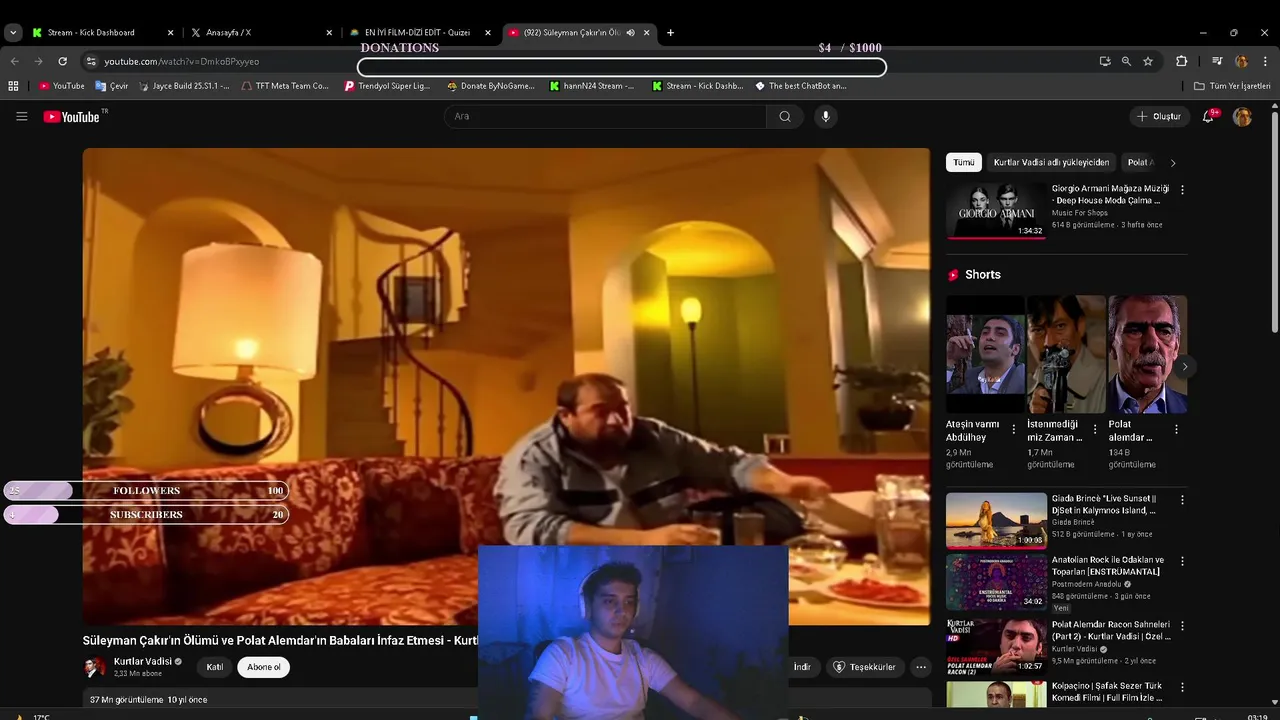Open options for Giada Brincè video
The height and width of the screenshot is (720, 1280).
pyautogui.click(x=1182, y=499)
